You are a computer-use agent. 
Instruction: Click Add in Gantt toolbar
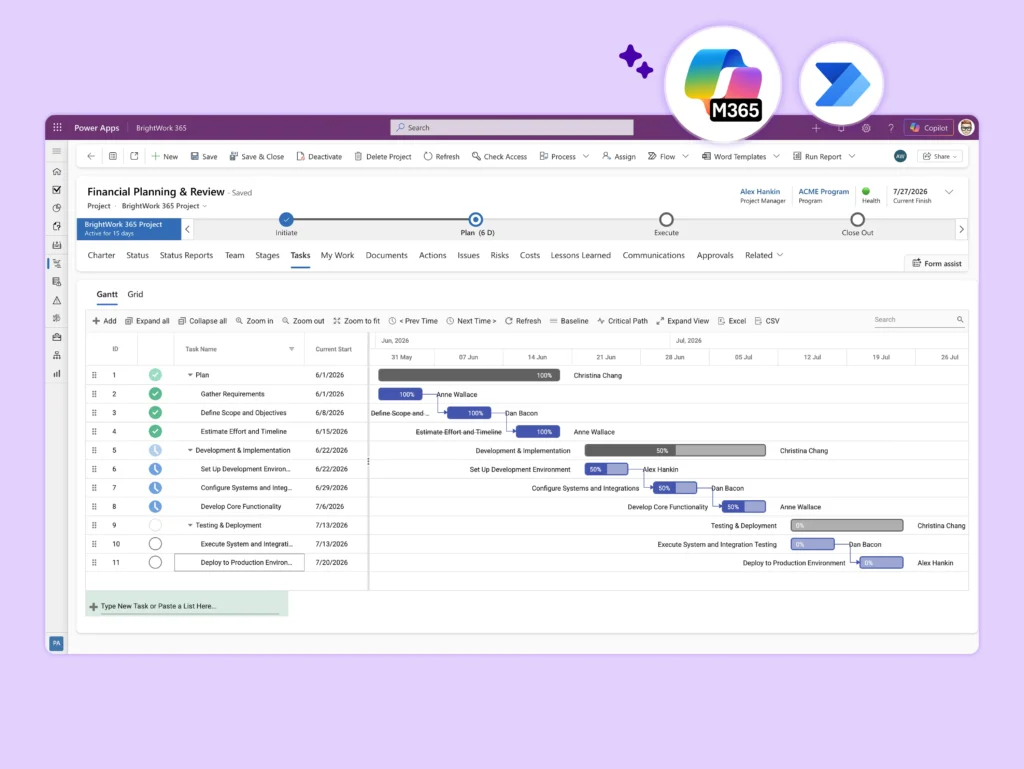pyautogui.click(x=104, y=321)
